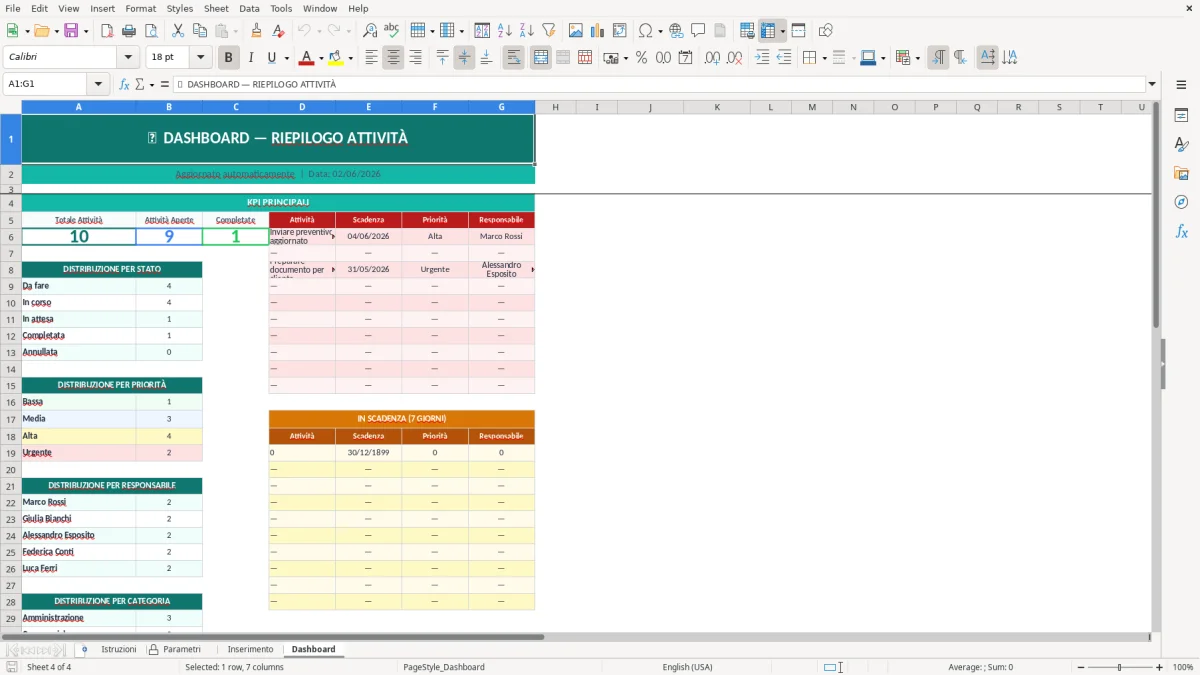This screenshot has width=1200, height=675.
Task: Apply the red font color swatch
Action: [x=306, y=58]
